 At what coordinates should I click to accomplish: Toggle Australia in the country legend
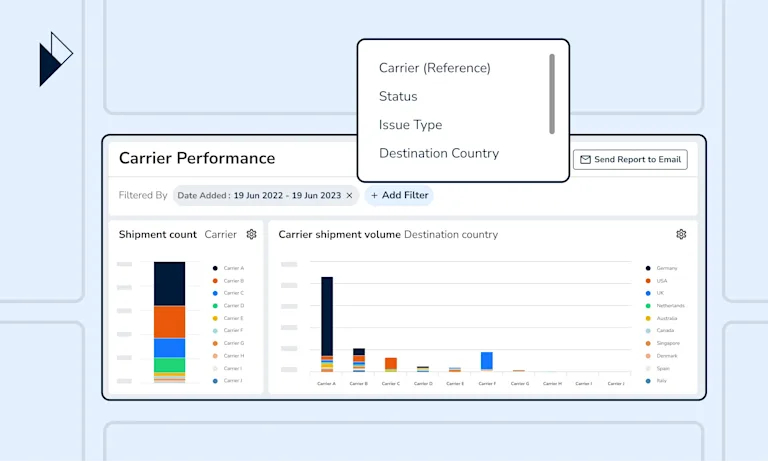pyautogui.click(x=661, y=318)
